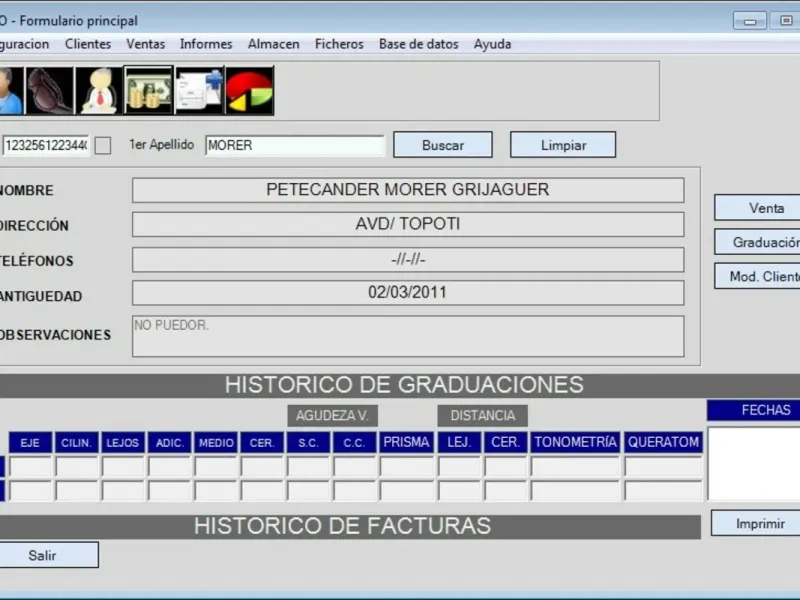
Task: Click the Observaciones text box
Action: point(408,336)
